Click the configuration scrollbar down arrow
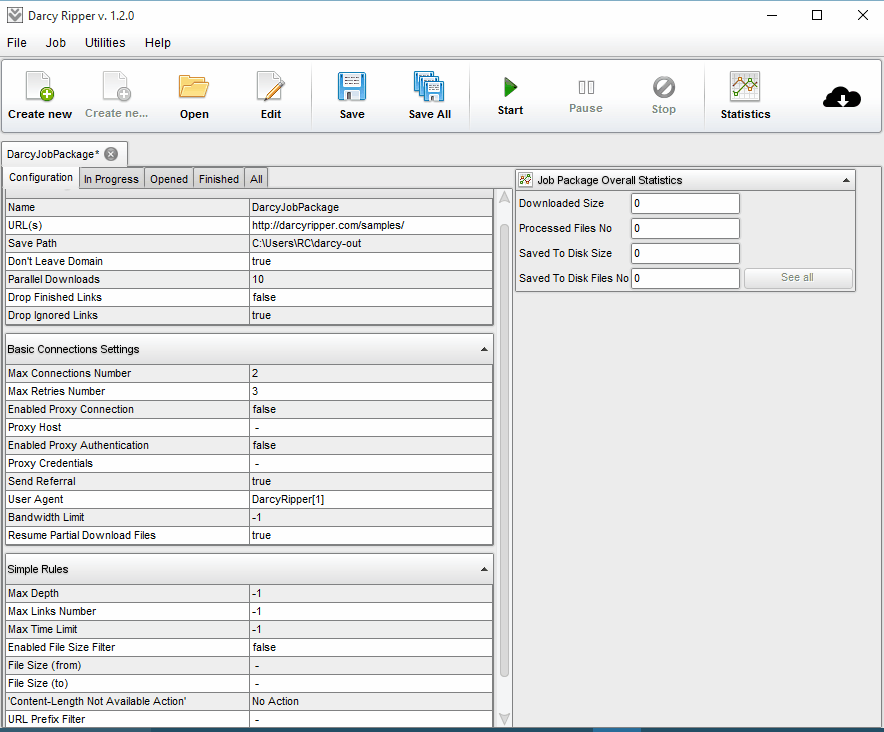This screenshot has height=732, width=884. (505, 718)
